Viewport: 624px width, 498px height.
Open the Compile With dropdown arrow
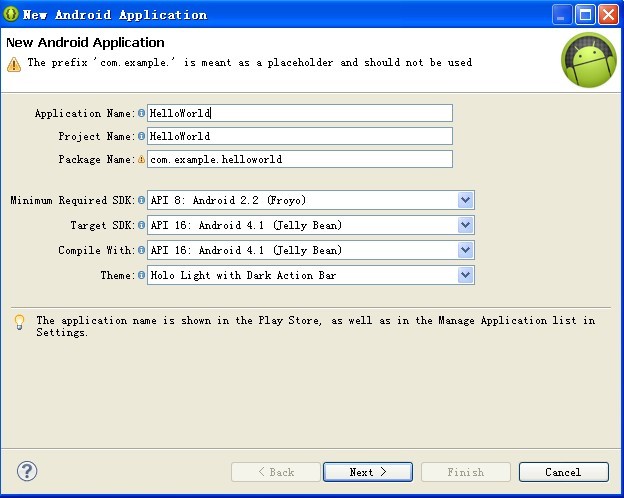click(x=465, y=250)
